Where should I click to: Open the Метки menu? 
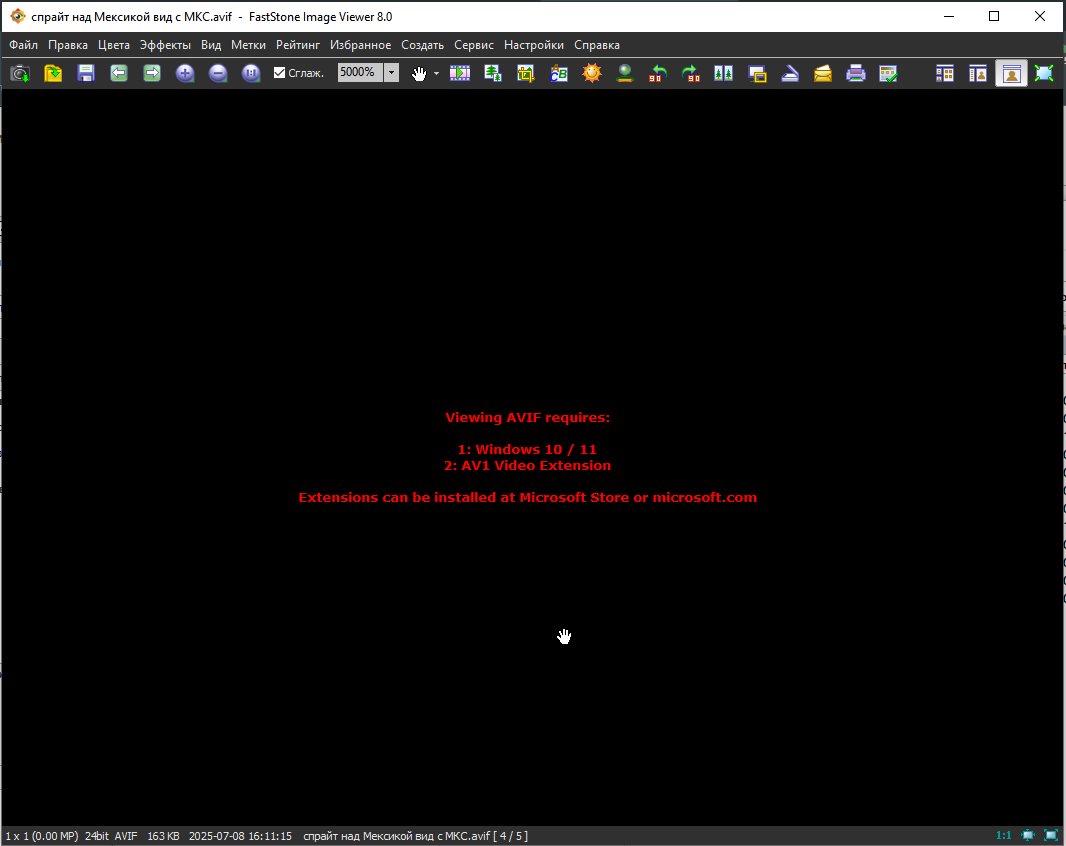point(248,45)
